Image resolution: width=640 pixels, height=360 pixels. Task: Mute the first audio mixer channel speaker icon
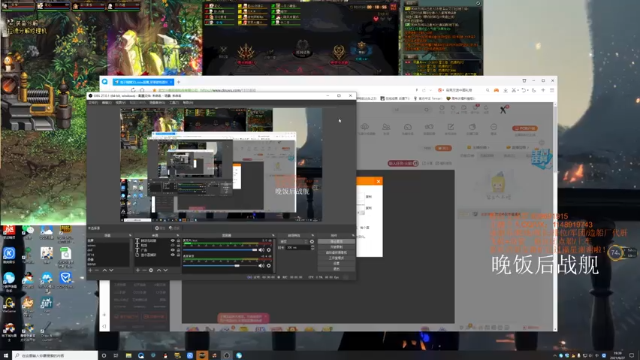[261, 250]
